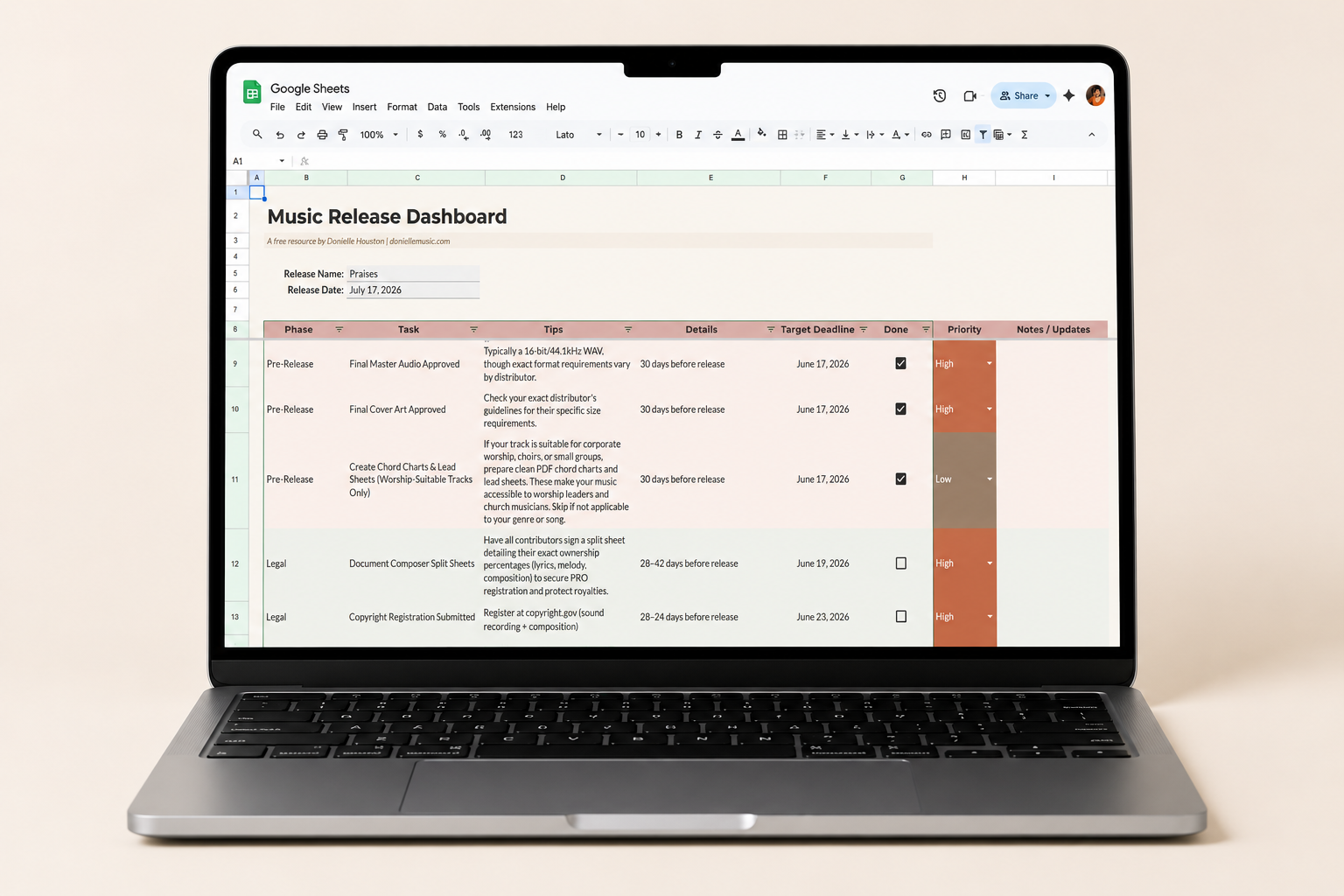Screen dimensions: 1344x896
Task: Open the search menus tool
Action: (257, 135)
